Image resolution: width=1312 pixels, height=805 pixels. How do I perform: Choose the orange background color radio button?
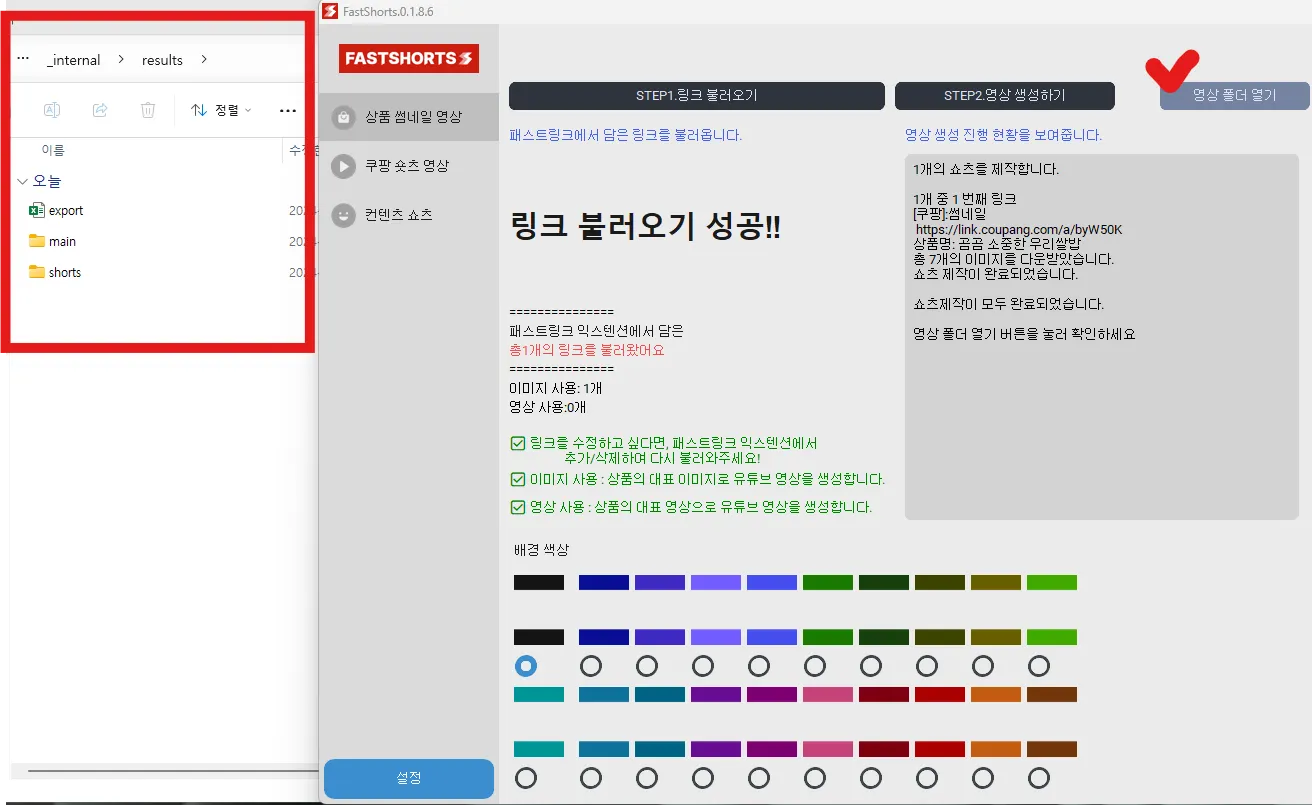pyautogui.click(x=983, y=778)
